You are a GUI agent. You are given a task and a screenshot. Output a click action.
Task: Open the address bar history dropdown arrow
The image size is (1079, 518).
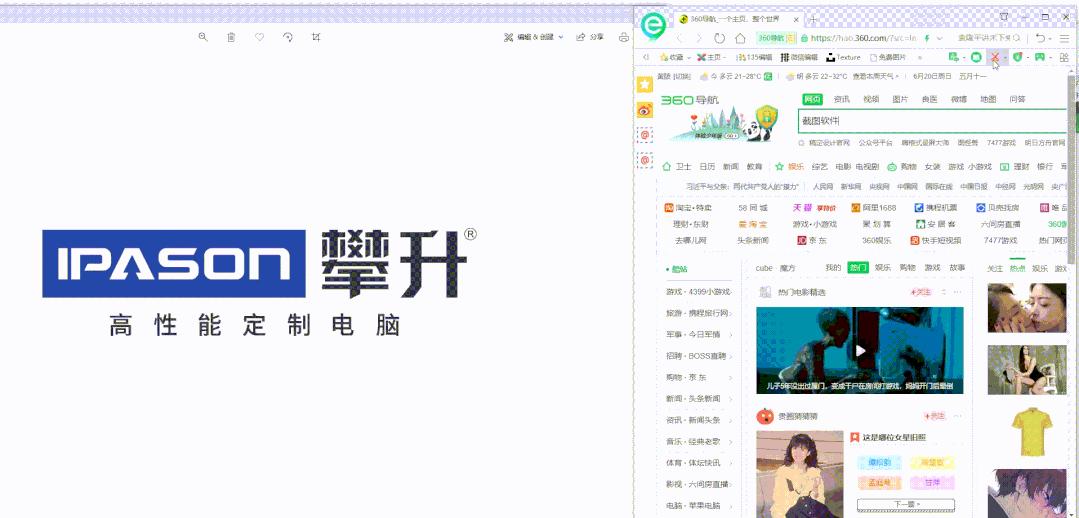click(x=940, y=38)
